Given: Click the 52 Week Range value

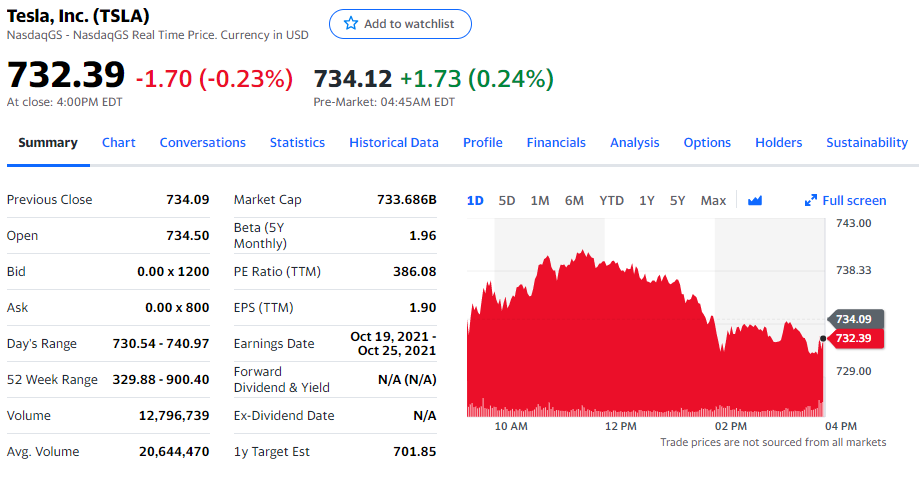Looking at the screenshot, I should [x=161, y=379].
